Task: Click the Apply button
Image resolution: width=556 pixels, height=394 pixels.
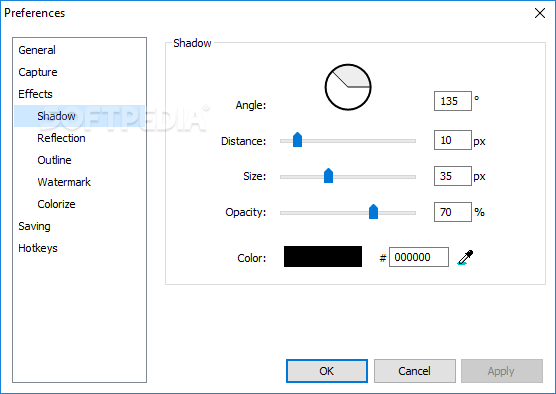Action: click(x=501, y=371)
